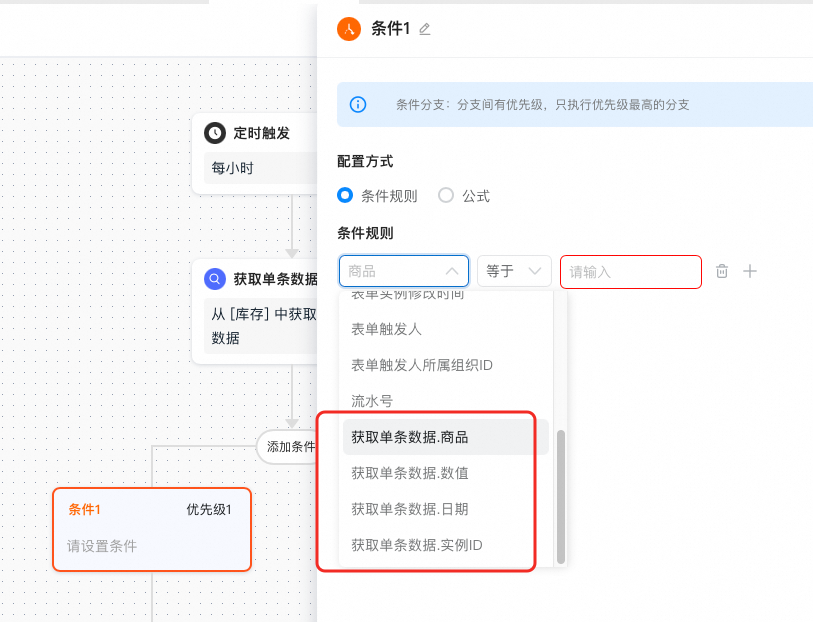Screen dimensions: 813x622
Task: Click the orange branch icon in panel header
Action: (348, 29)
